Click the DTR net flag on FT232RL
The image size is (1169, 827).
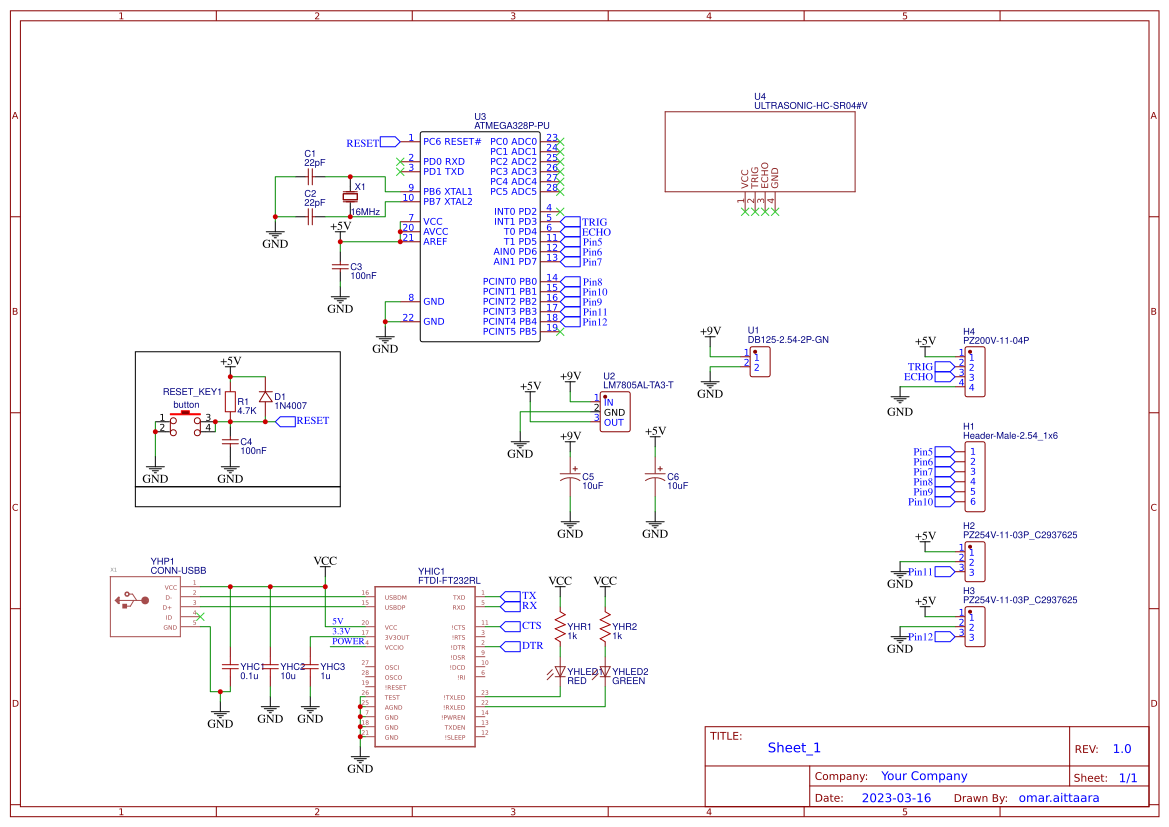pyautogui.click(x=511, y=646)
